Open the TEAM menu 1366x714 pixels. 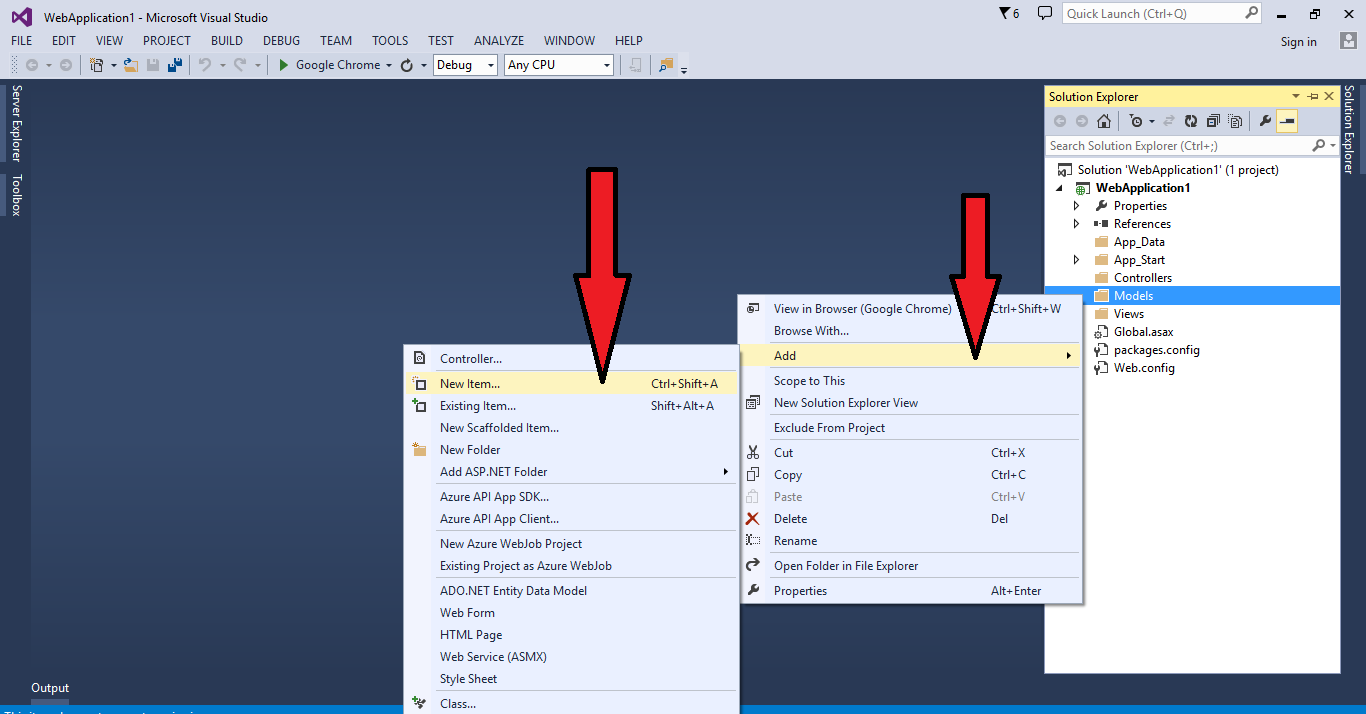point(336,40)
